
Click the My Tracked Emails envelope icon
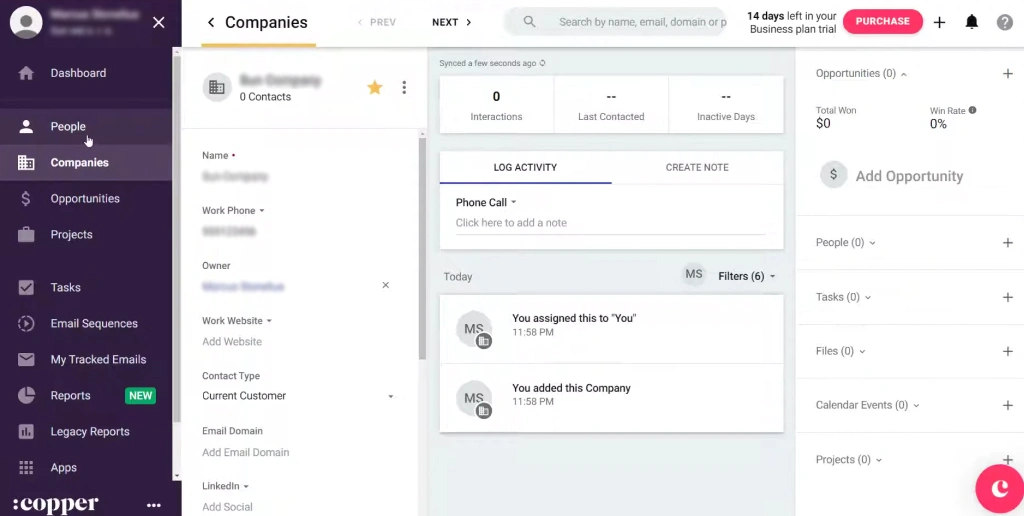pos(26,359)
